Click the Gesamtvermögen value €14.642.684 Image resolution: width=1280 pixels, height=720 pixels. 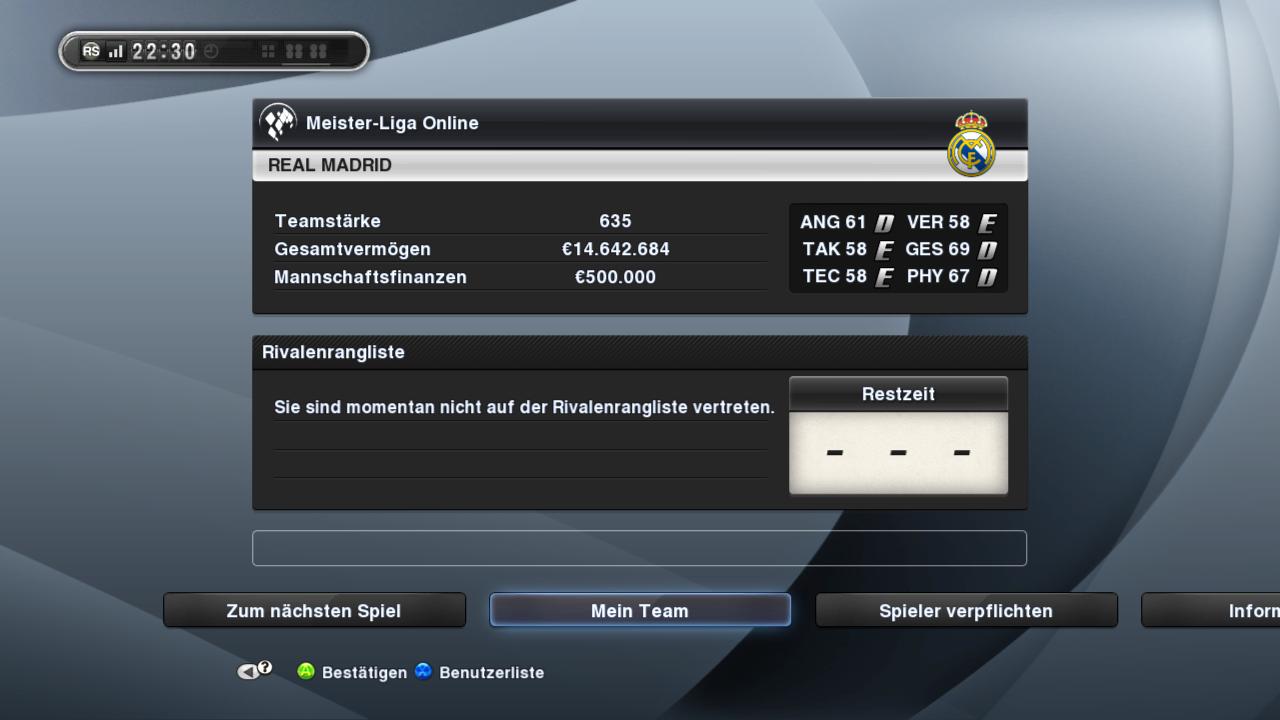pyautogui.click(x=616, y=249)
